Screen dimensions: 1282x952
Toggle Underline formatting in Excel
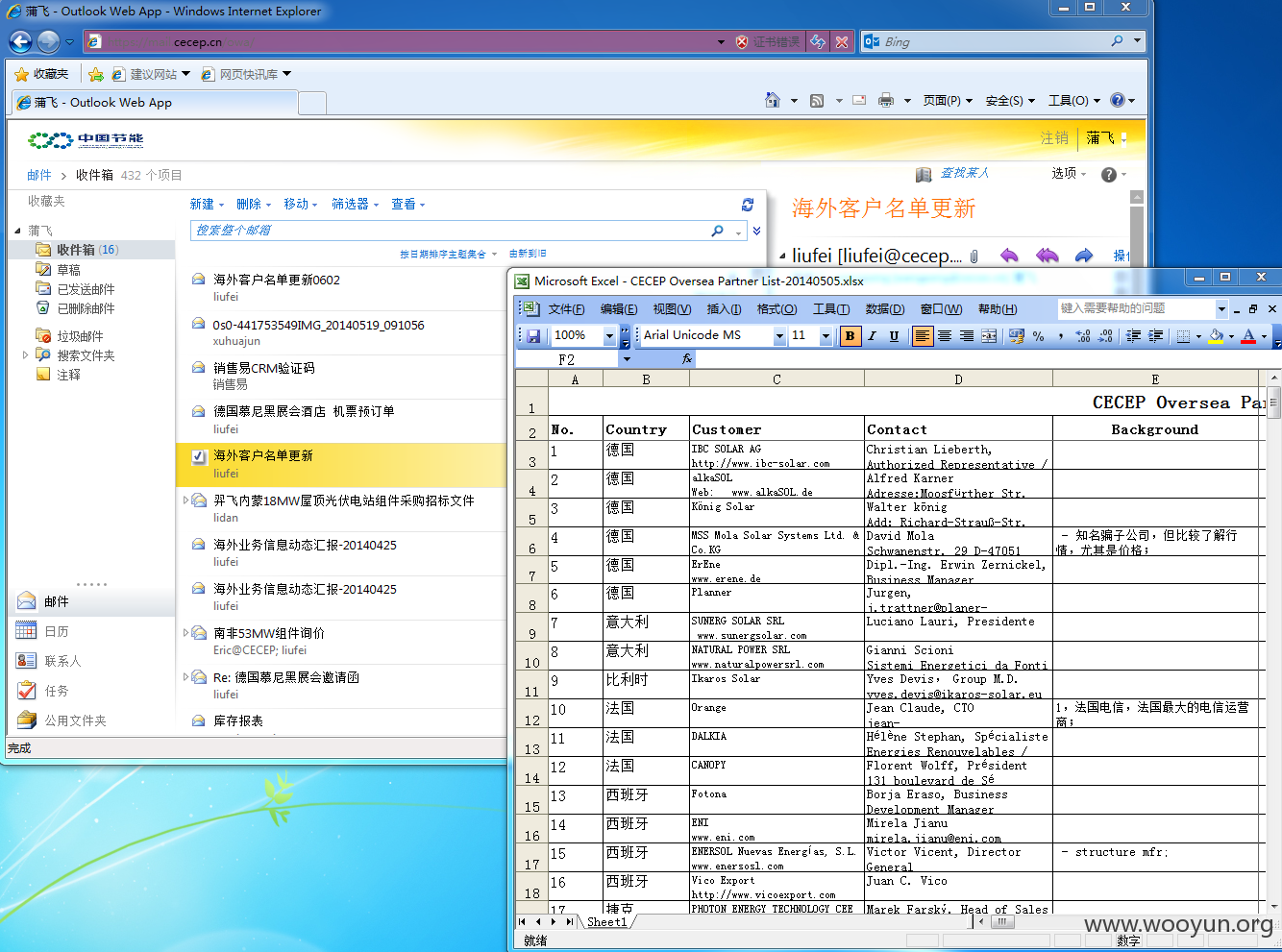point(894,335)
